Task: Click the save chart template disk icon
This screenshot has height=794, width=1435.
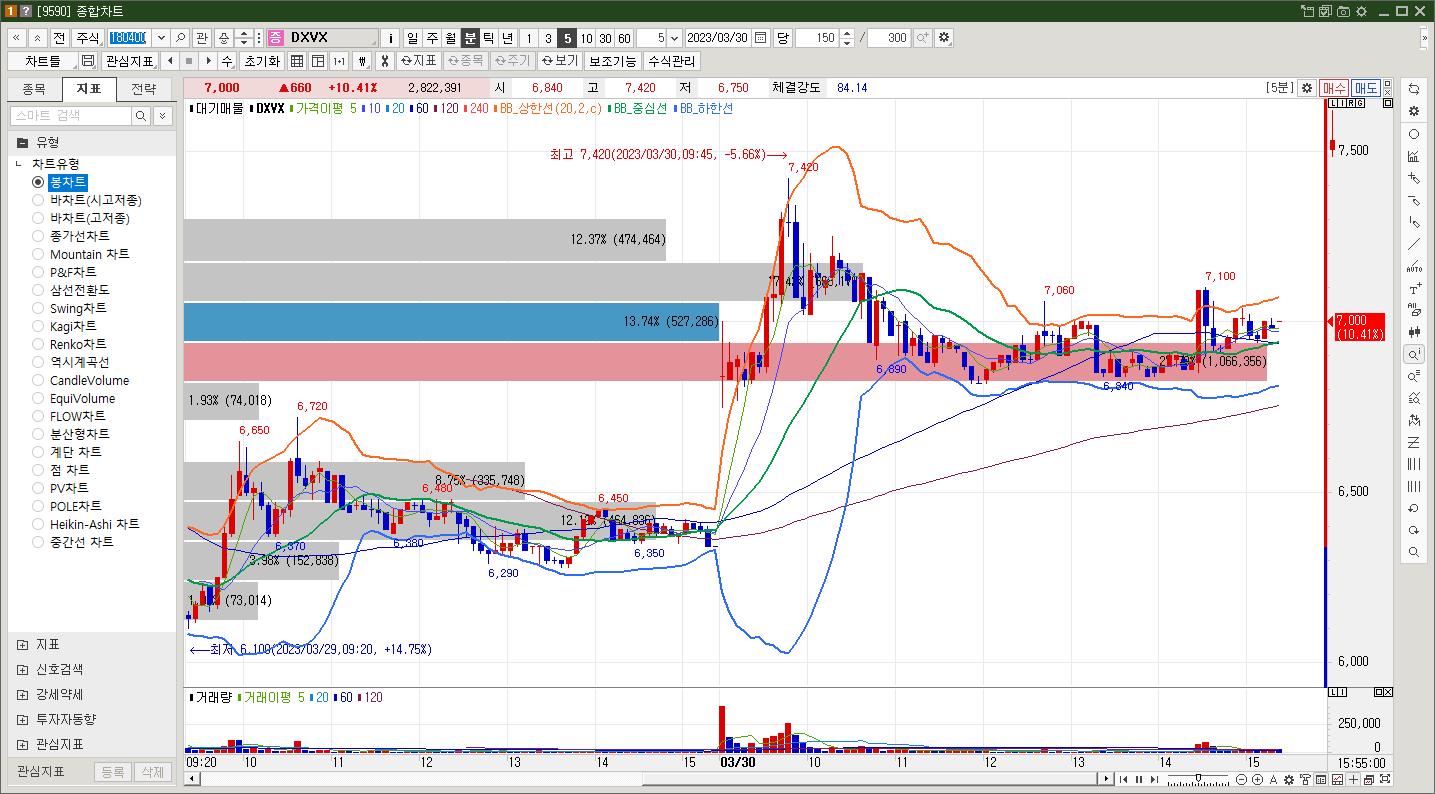Action: [x=87, y=61]
